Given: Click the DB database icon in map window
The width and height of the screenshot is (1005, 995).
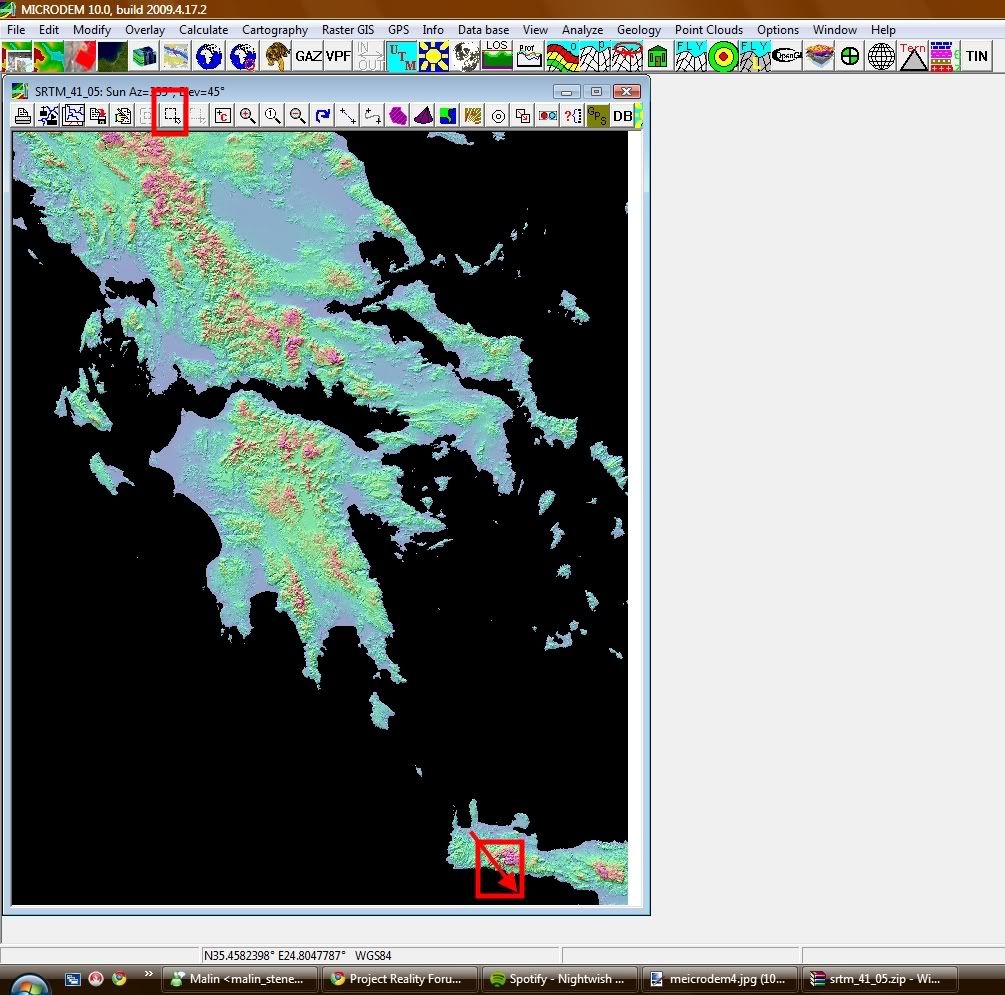Looking at the screenshot, I should pos(622,116).
